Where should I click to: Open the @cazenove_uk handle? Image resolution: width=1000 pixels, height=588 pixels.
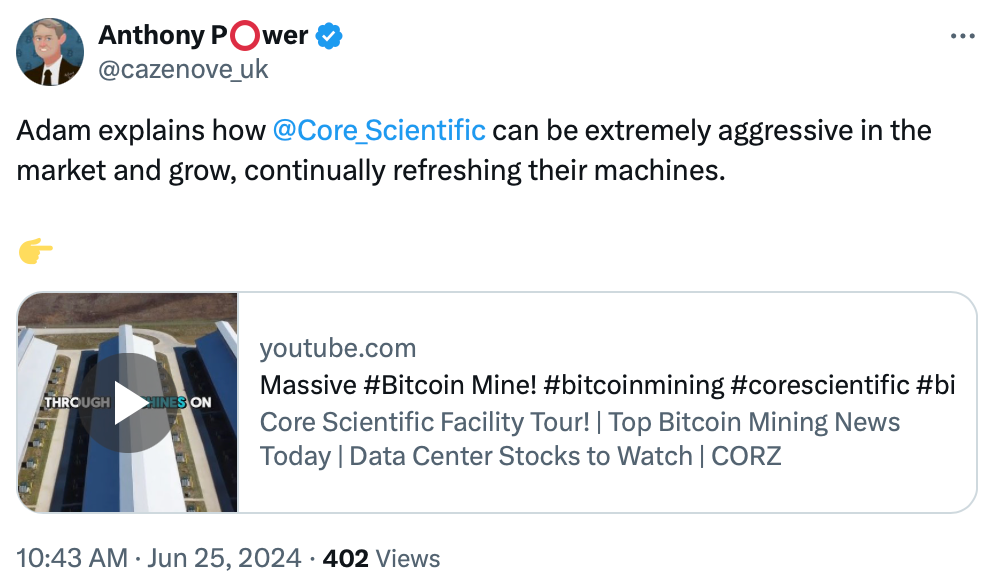pos(183,70)
